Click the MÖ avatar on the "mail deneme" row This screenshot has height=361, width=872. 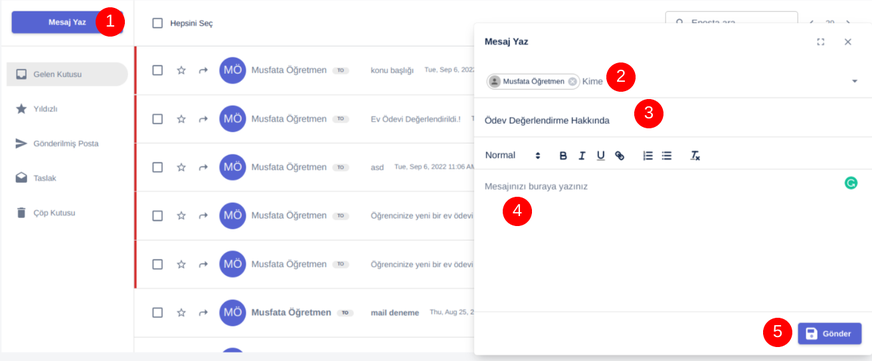232,313
